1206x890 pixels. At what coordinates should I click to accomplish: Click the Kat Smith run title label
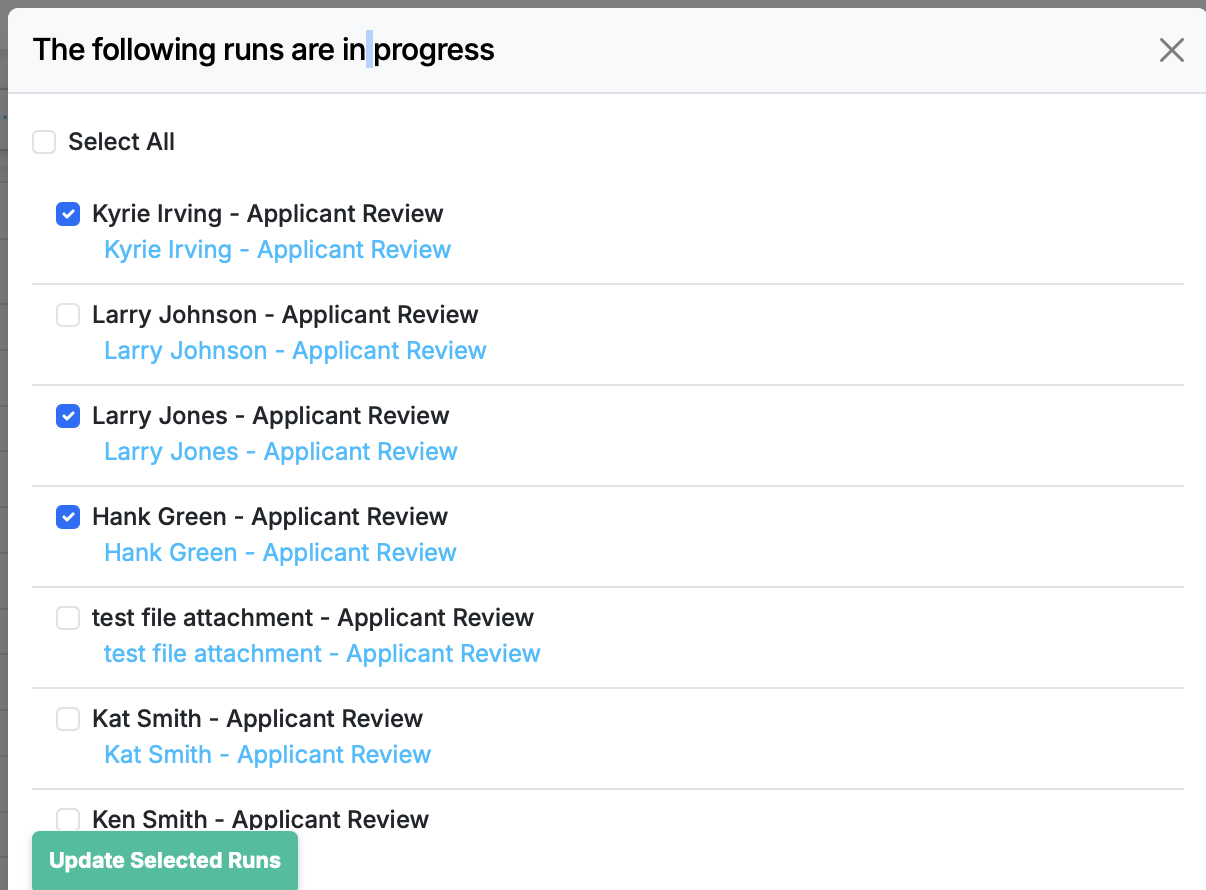(x=257, y=719)
